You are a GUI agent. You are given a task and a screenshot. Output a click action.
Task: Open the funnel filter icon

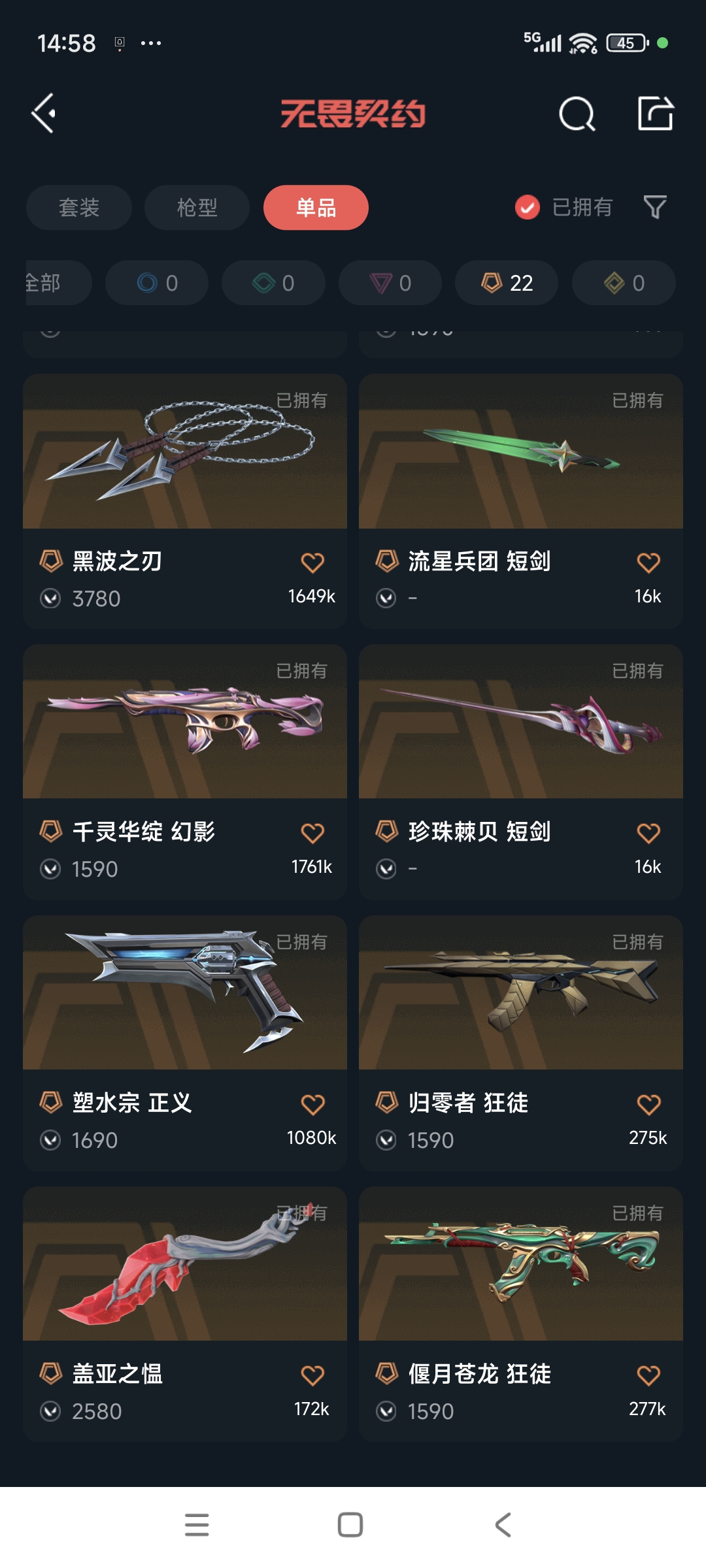(x=655, y=207)
